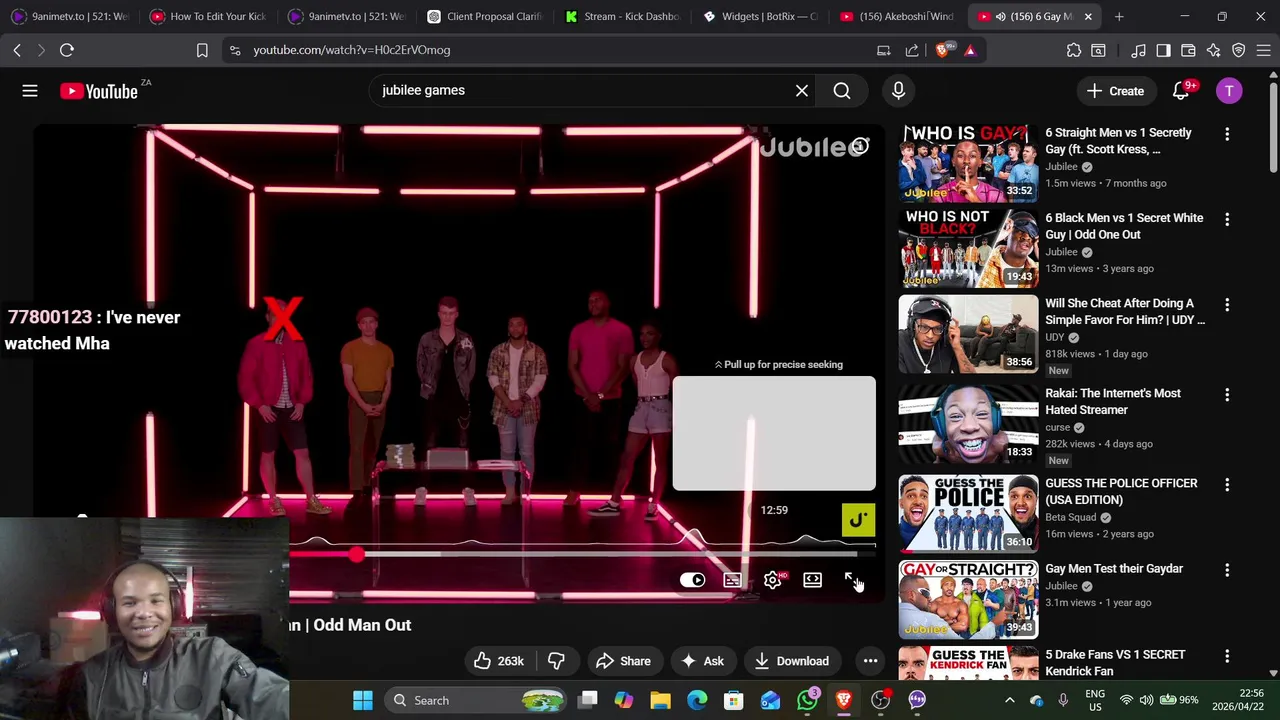Open the account avatar menu 'T'
This screenshot has width=1280, height=720.
tap(1229, 91)
